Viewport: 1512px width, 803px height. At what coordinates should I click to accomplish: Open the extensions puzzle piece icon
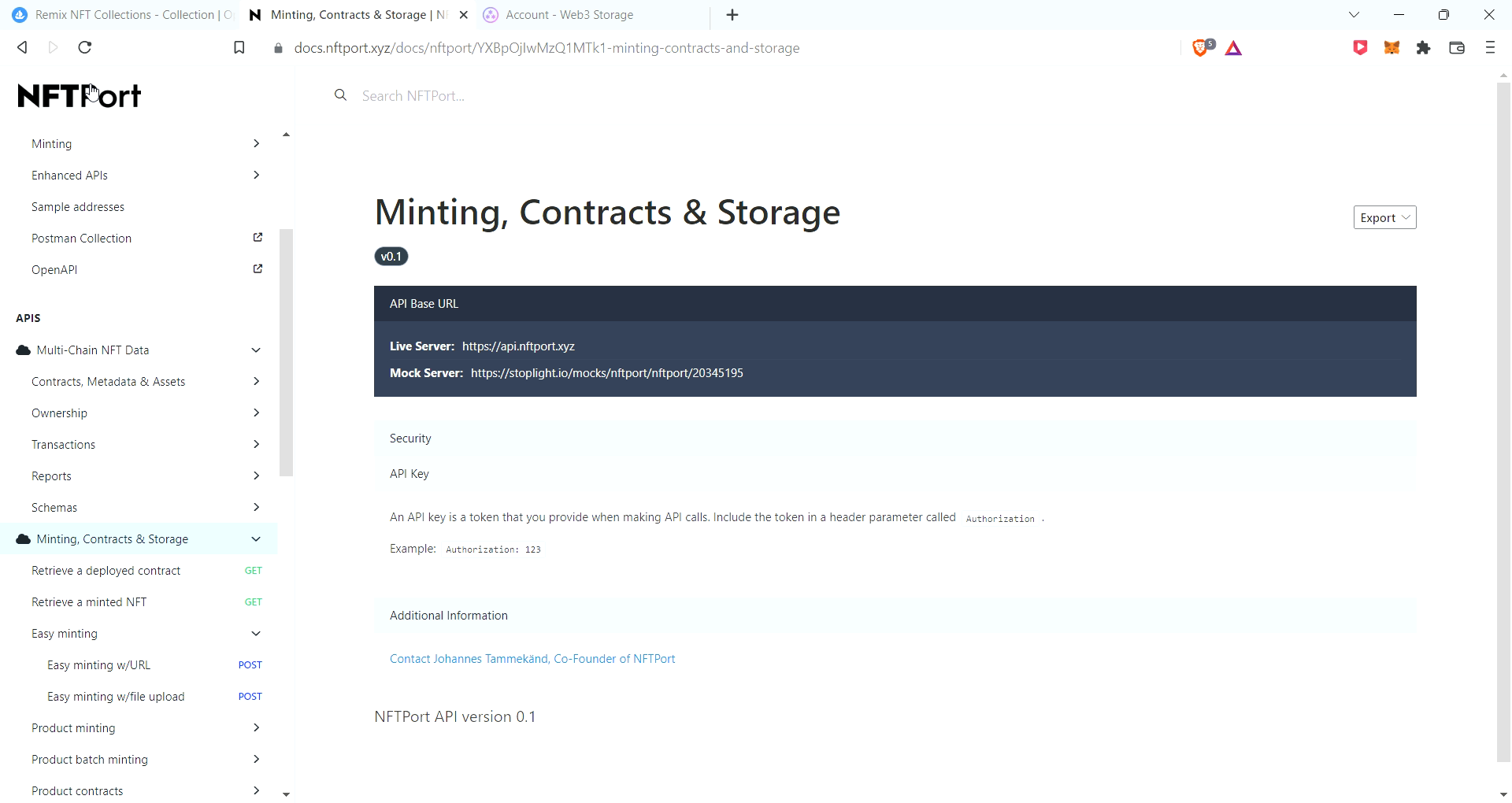click(1423, 48)
